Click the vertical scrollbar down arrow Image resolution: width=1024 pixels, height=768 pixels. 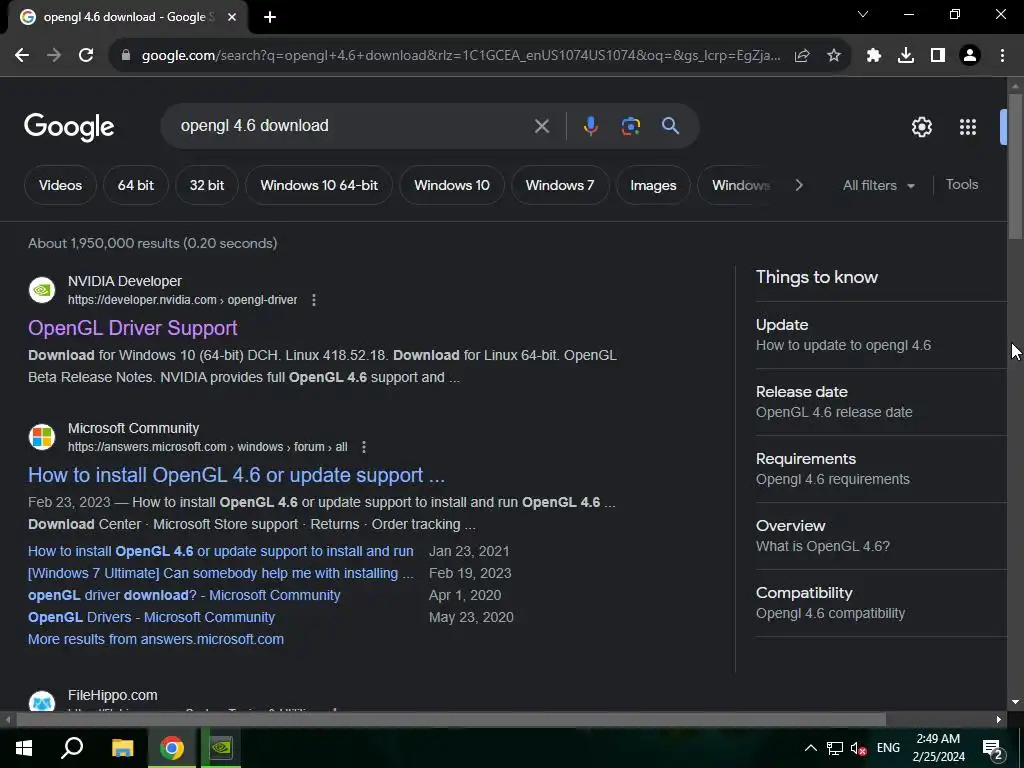(x=1015, y=703)
